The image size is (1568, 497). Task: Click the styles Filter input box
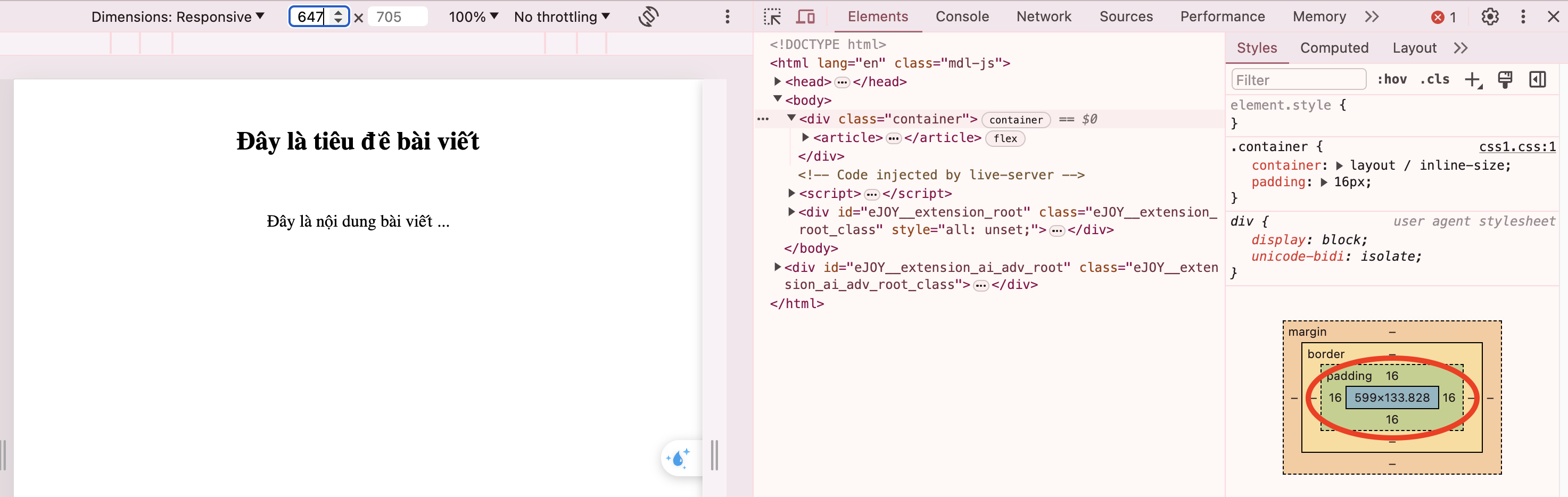click(1298, 80)
